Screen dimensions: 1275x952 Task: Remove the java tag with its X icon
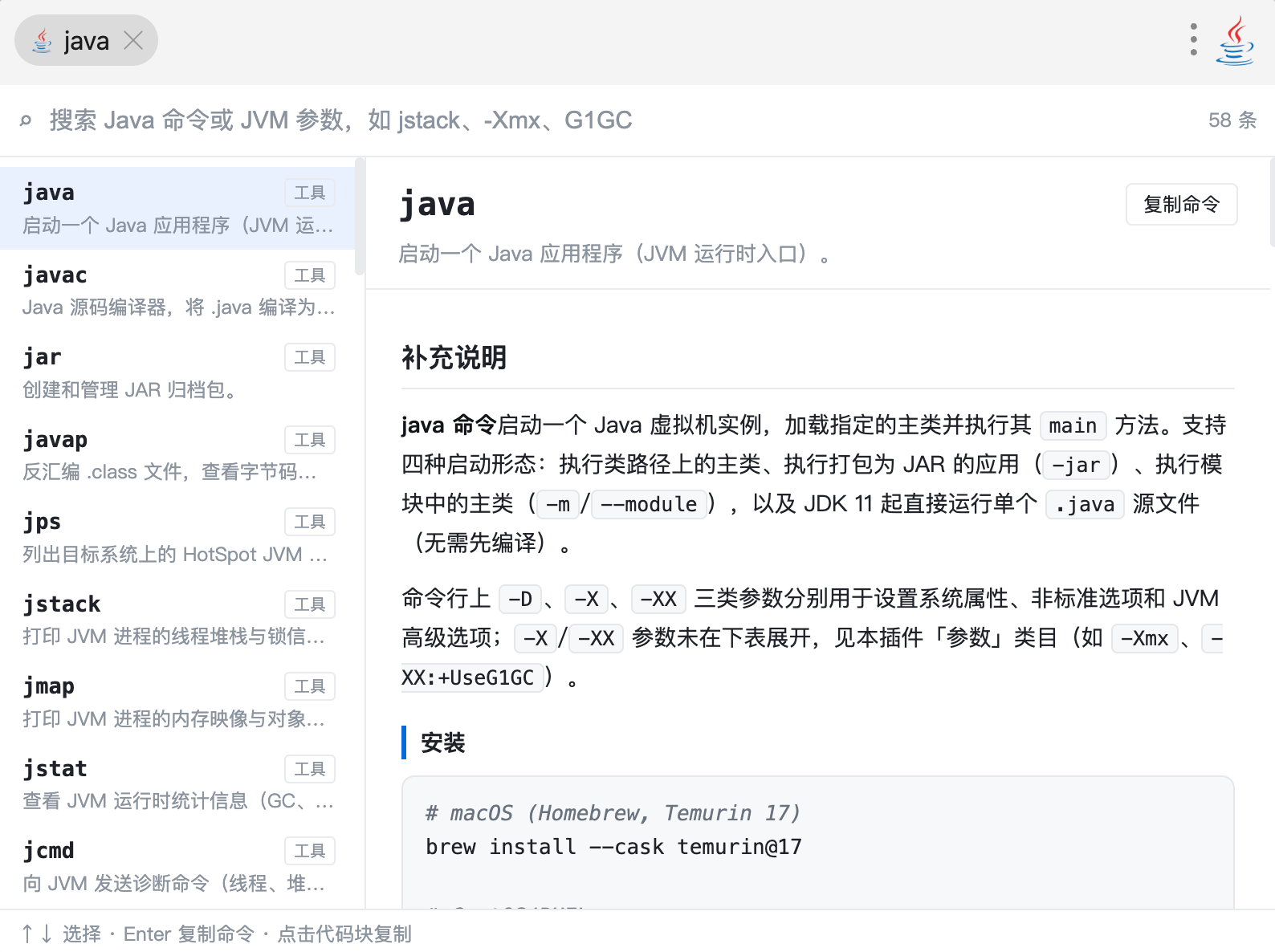tap(133, 40)
